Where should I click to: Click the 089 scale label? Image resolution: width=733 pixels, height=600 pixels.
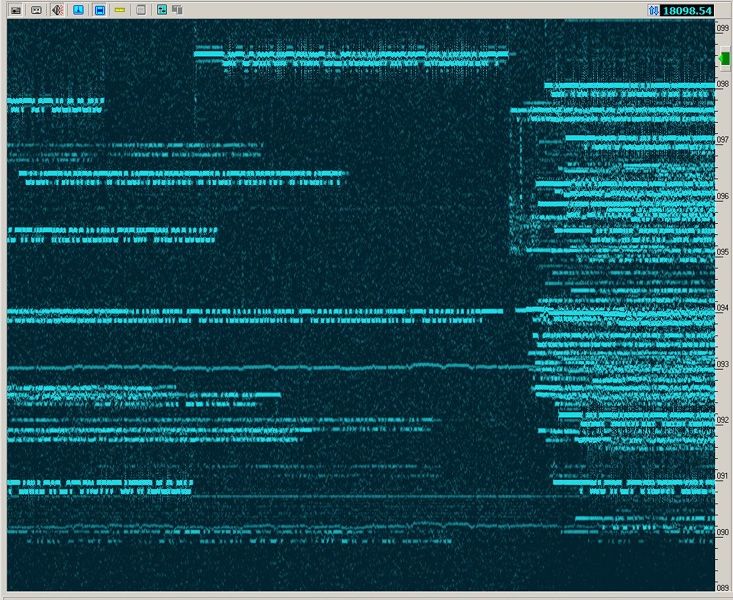[723, 588]
